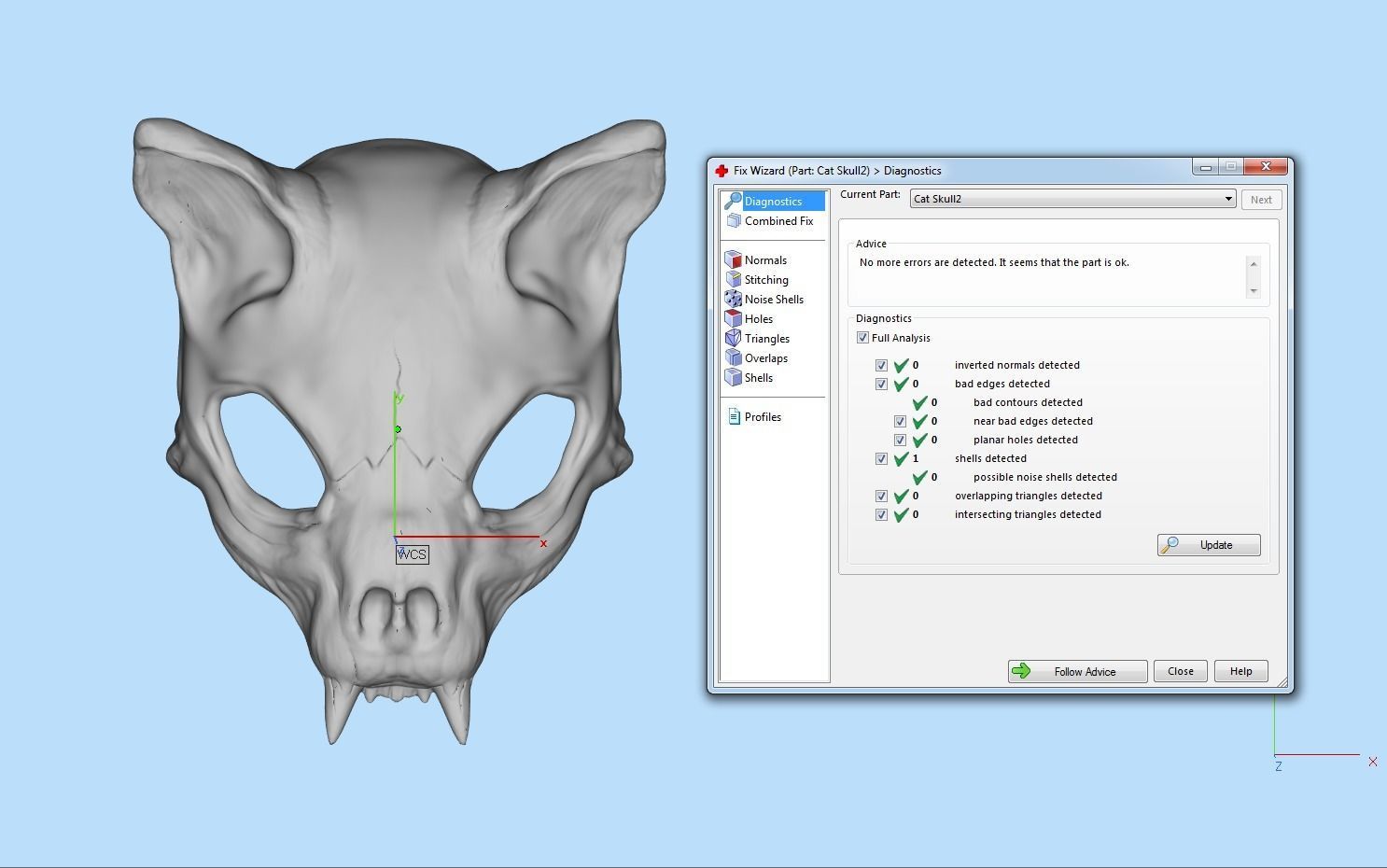Image resolution: width=1387 pixels, height=868 pixels.
Task: Uncheck shells detected checkbox
Action: [881, 458]
